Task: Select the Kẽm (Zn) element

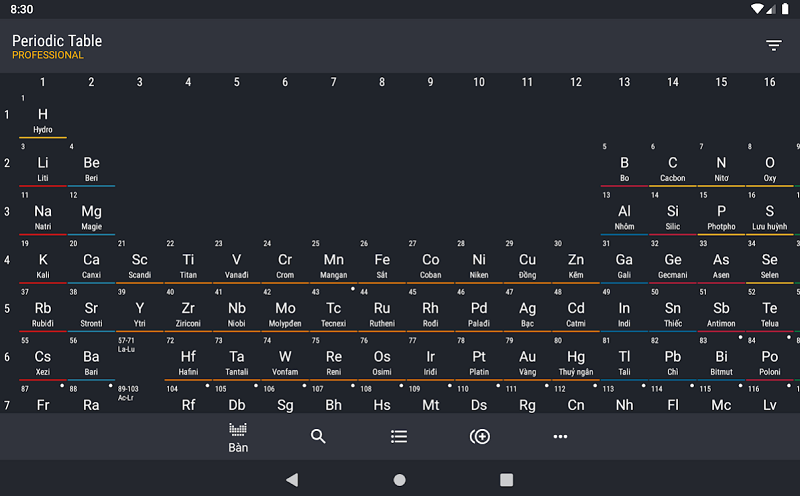Action: click(x=576, y=261)
